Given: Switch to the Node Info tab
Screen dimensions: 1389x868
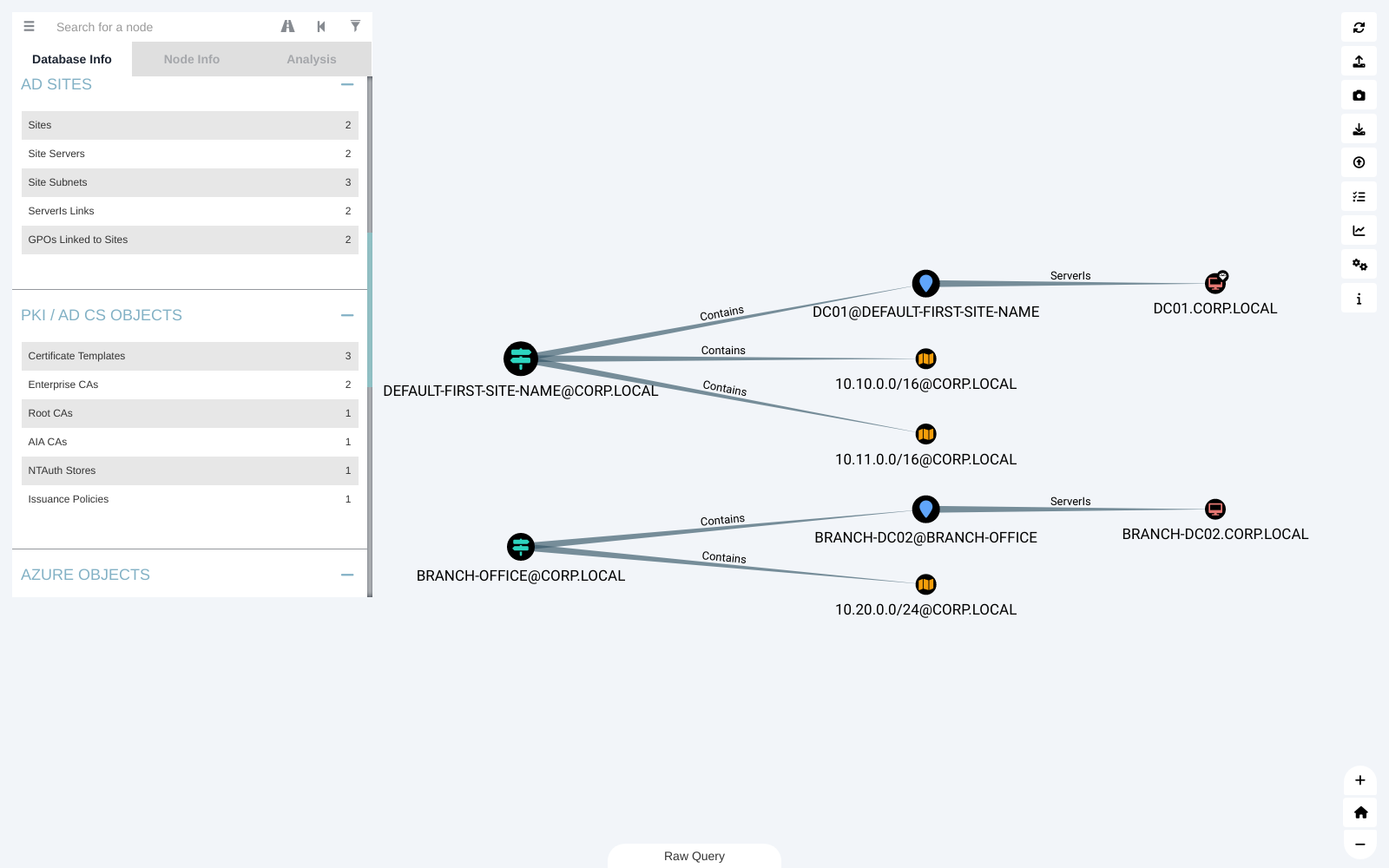Looking at the screenshot, I should point(192,59).
